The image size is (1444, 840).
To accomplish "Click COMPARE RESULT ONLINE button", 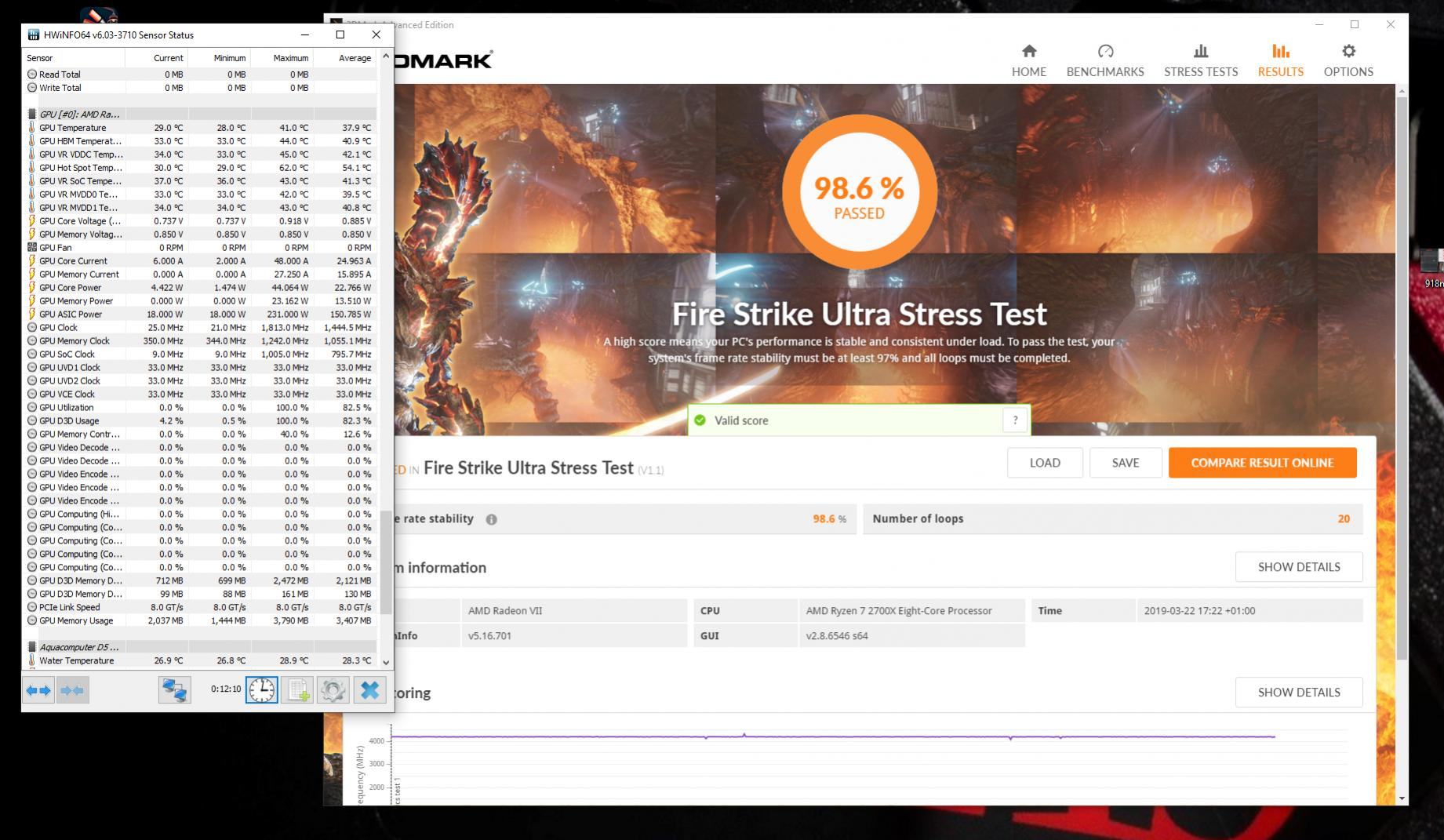I will (1262, 463).
